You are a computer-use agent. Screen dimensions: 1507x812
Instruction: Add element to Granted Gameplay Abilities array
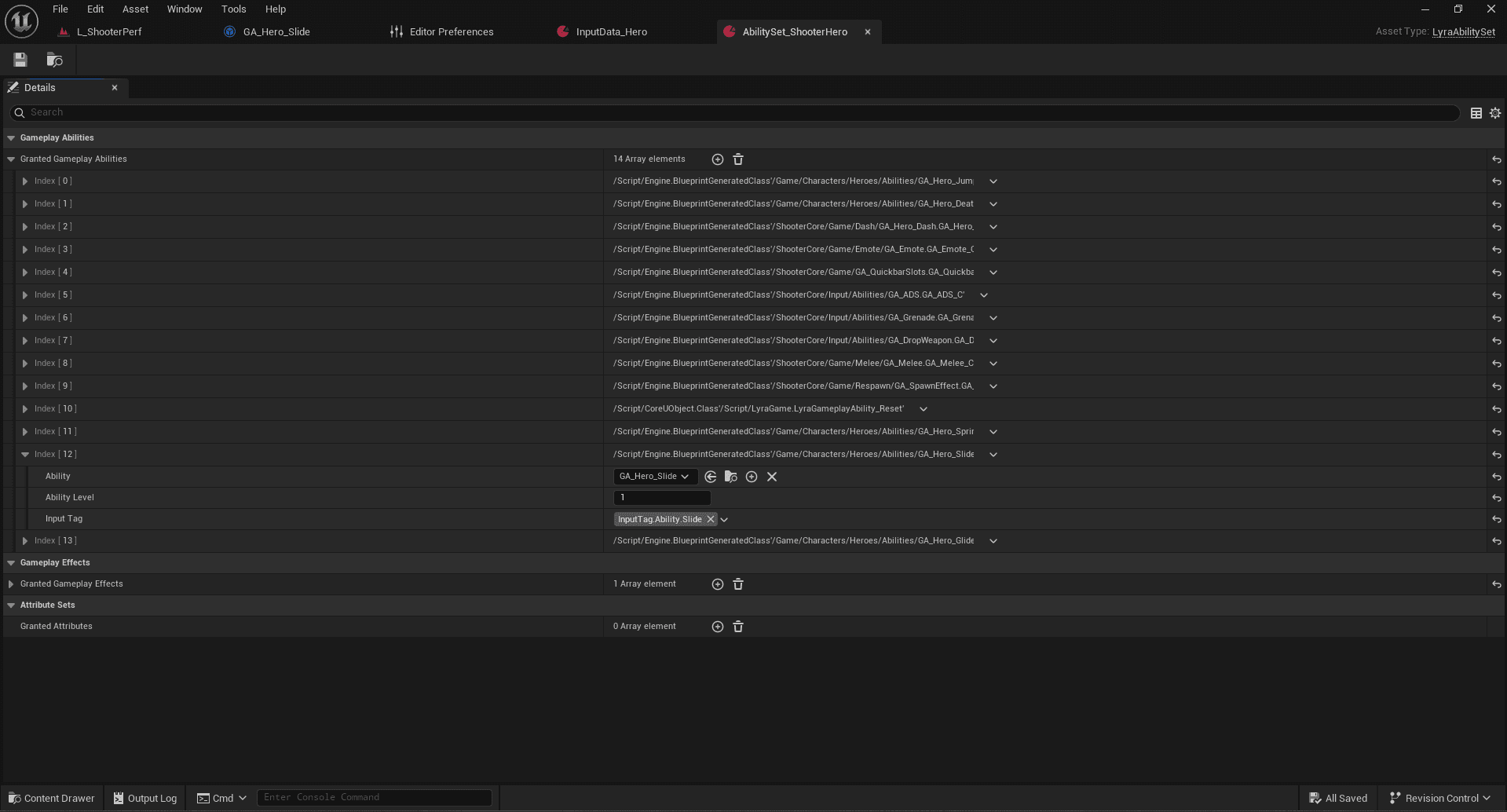click(717, 159)
